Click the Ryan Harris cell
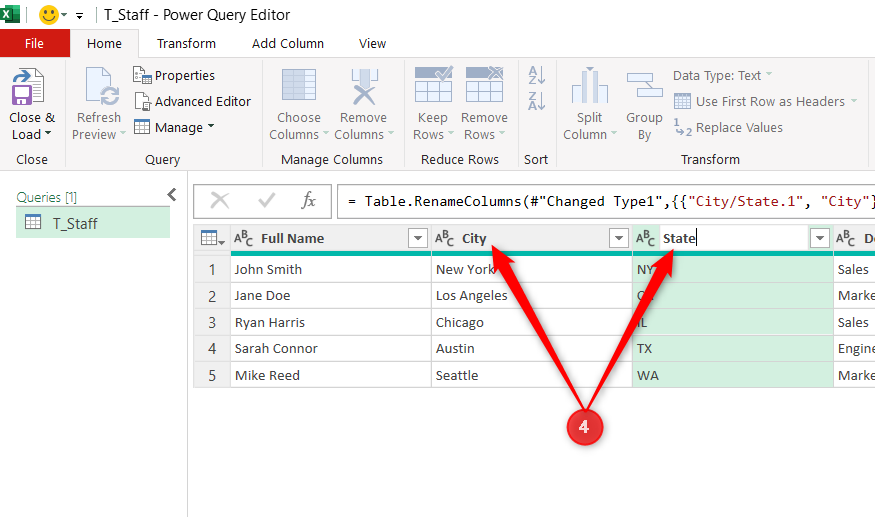Screen dimensions: 875x517 [x=331, y=323]
